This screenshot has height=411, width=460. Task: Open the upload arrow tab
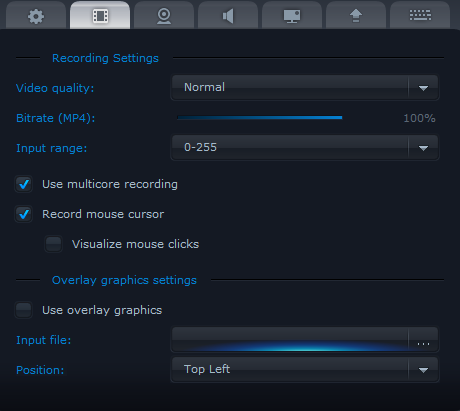(356, 15)
